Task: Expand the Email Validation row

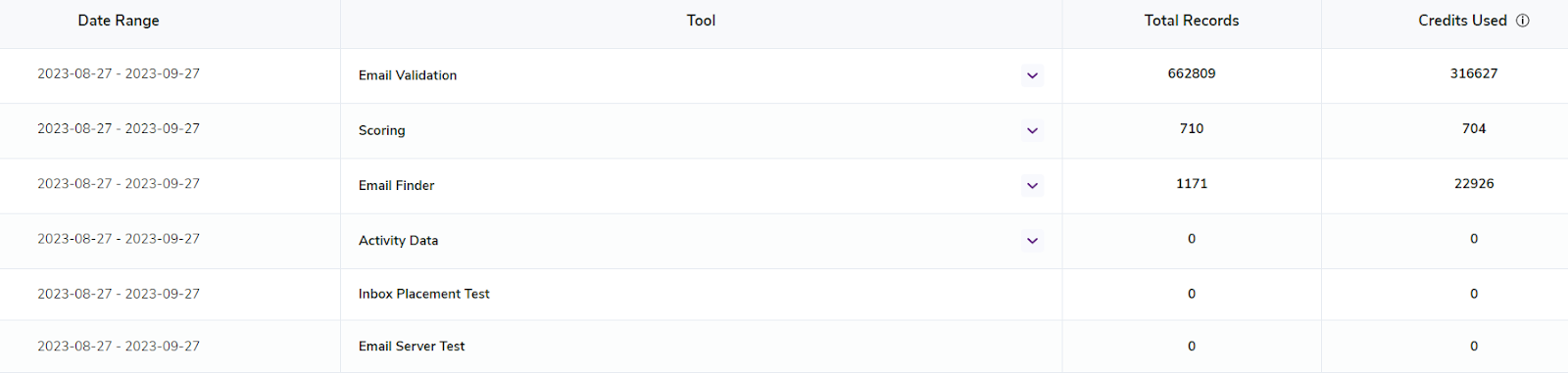Action: pyautogui.click(x=1032, y=75)
